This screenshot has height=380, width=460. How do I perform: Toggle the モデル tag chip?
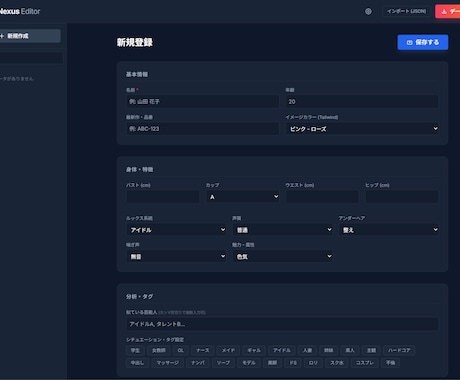point(249,363)
